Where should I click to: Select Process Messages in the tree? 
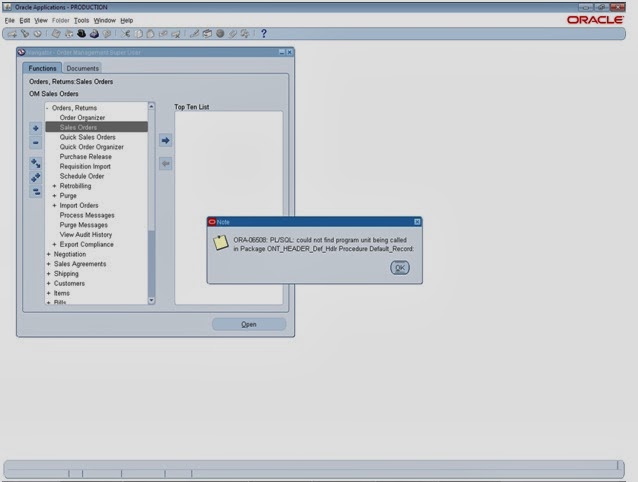(x=87, y=215)
